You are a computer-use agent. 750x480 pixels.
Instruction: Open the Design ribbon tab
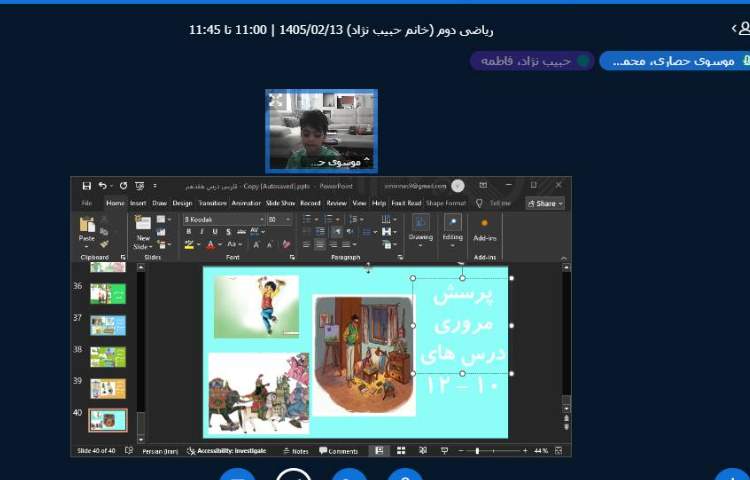pos(182,203)
